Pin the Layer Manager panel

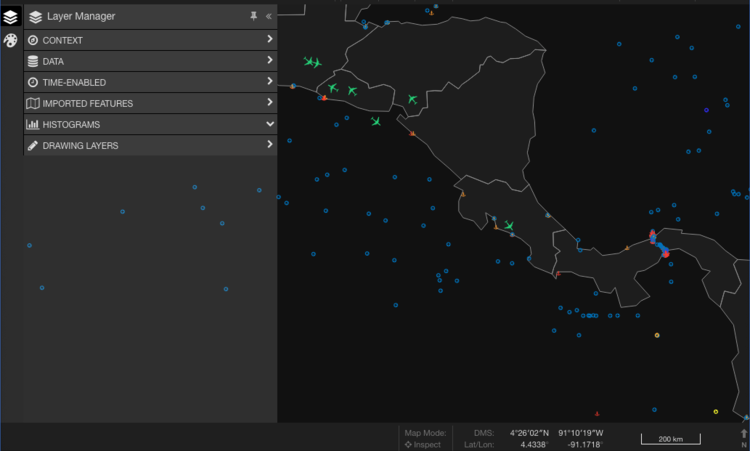254,16
